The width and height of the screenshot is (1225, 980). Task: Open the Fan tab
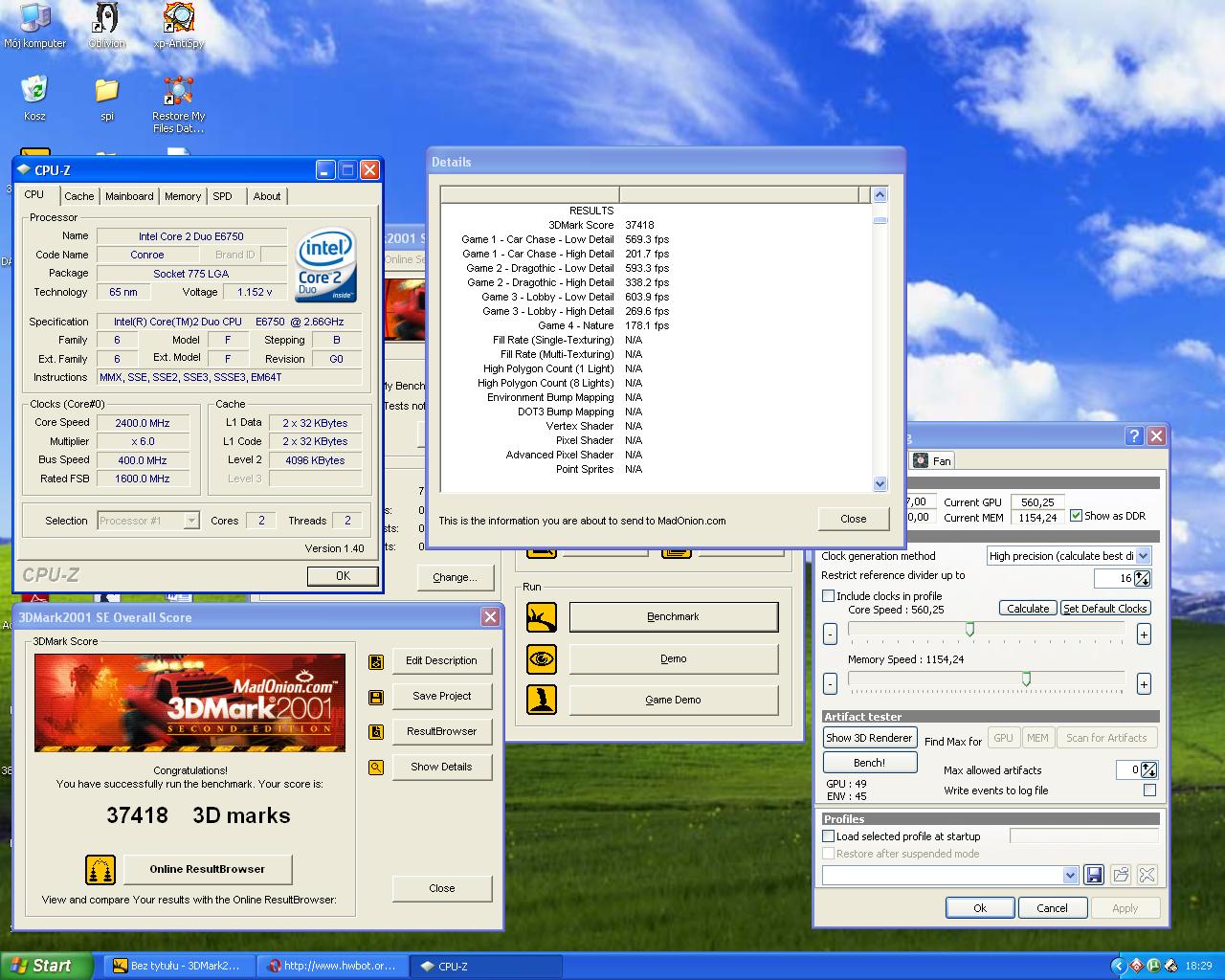[x=933, y=460]
